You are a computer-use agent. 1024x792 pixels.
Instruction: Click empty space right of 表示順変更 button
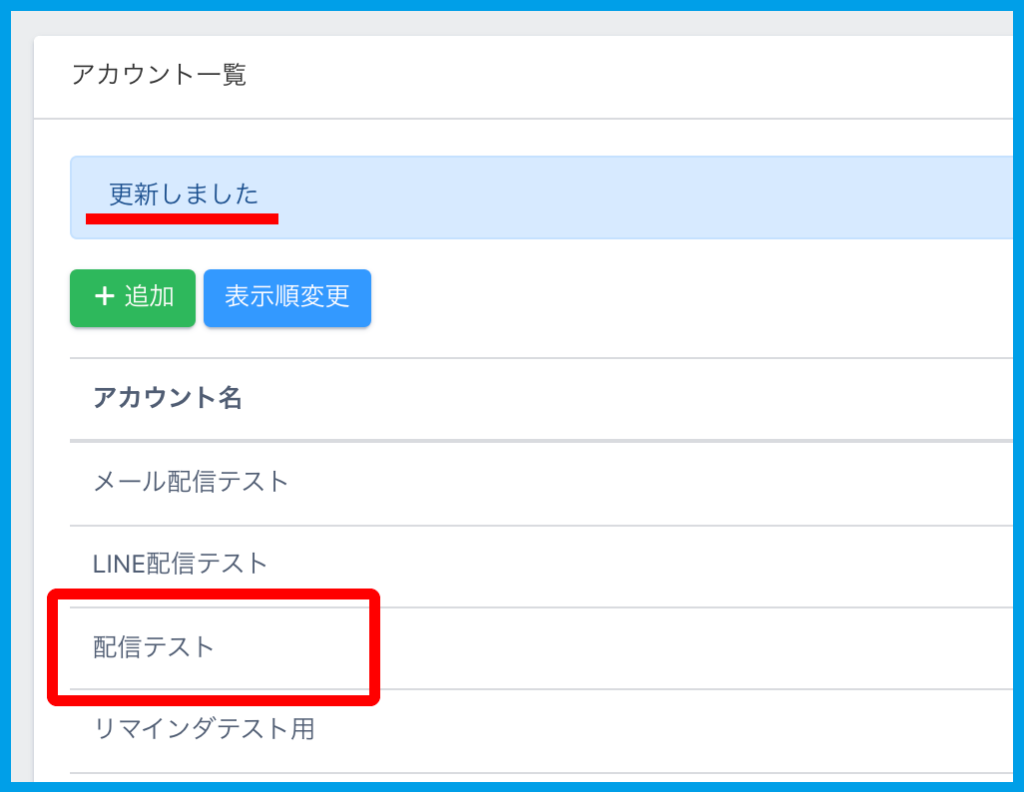pyautogui.click(x=680, y=297)
